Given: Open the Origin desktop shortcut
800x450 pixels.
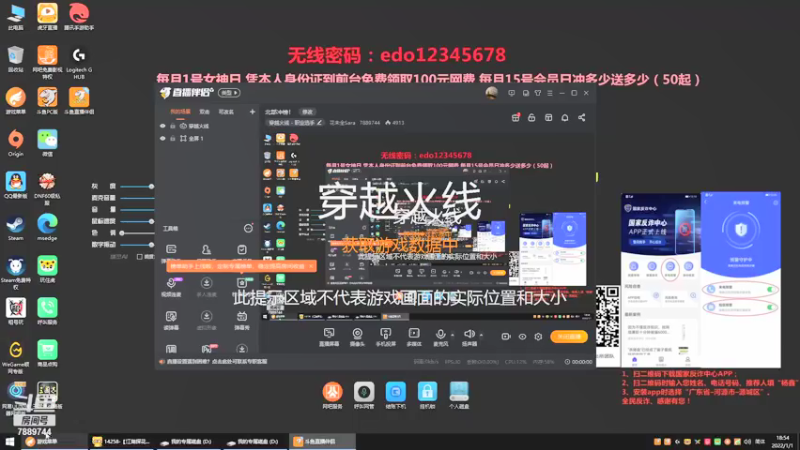Looking at the screenshot, I should pos(16,143).
